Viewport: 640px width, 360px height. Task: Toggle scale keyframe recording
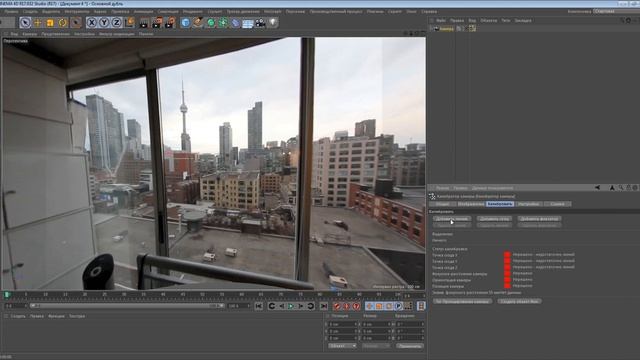pyautogui.click(x=379, y=306)
